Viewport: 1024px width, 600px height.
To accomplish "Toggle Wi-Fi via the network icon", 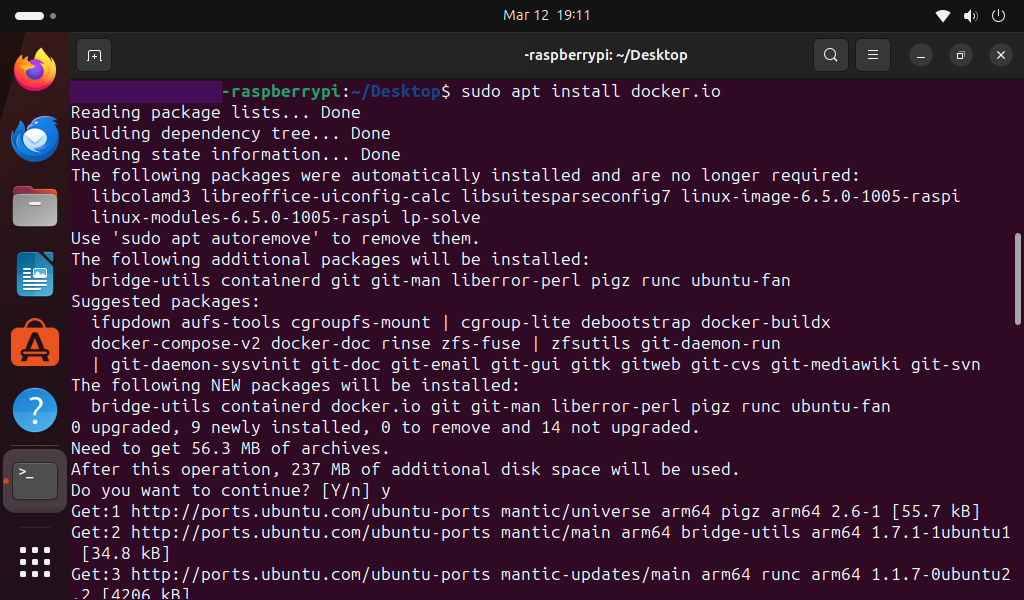I will [941, 15].
